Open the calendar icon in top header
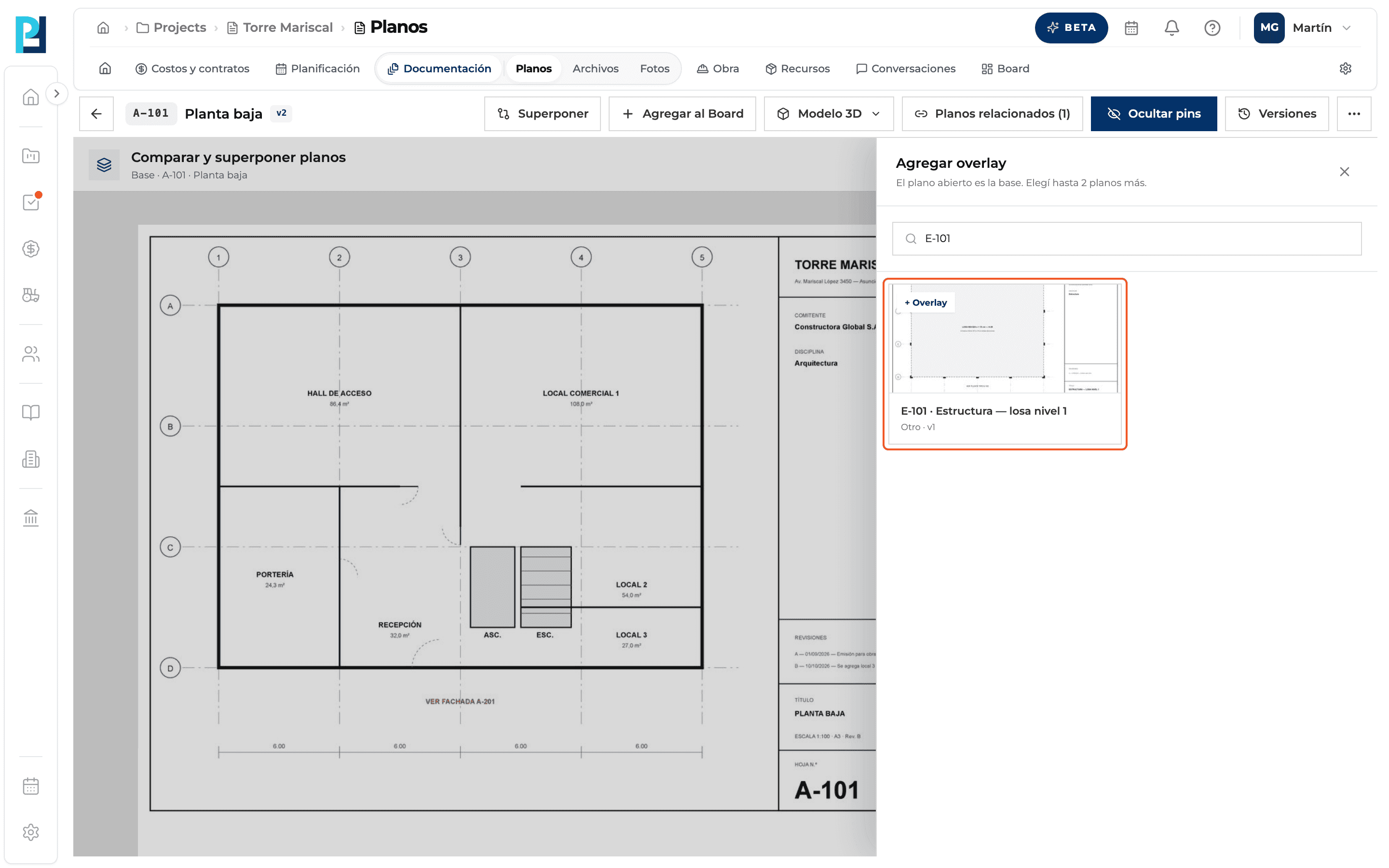The height and width of the screenshot is (868, 1389). tap(1130, 27)
